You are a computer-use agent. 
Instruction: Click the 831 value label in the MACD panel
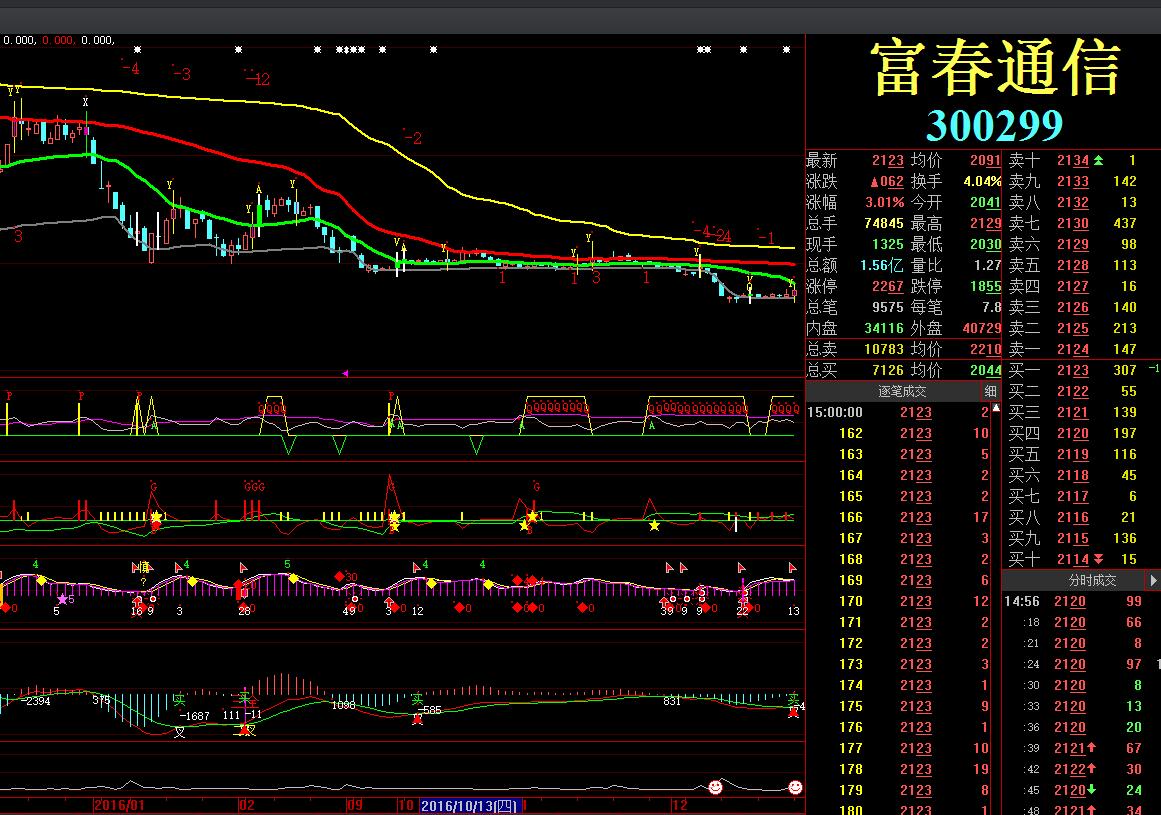pyautogui.click(x=672, y=700)
